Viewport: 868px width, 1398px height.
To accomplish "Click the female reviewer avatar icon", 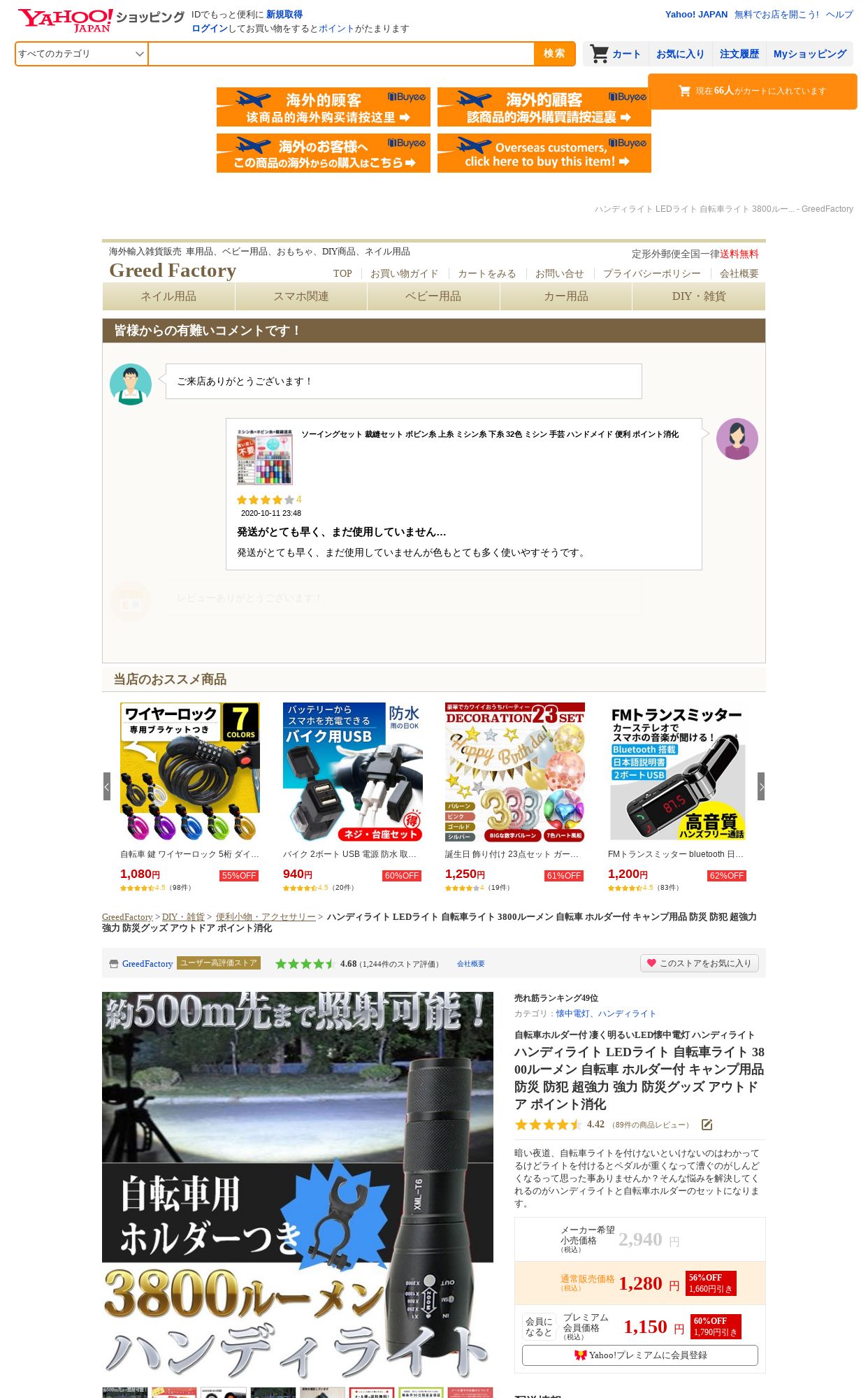I will click(x=737, y=439).
